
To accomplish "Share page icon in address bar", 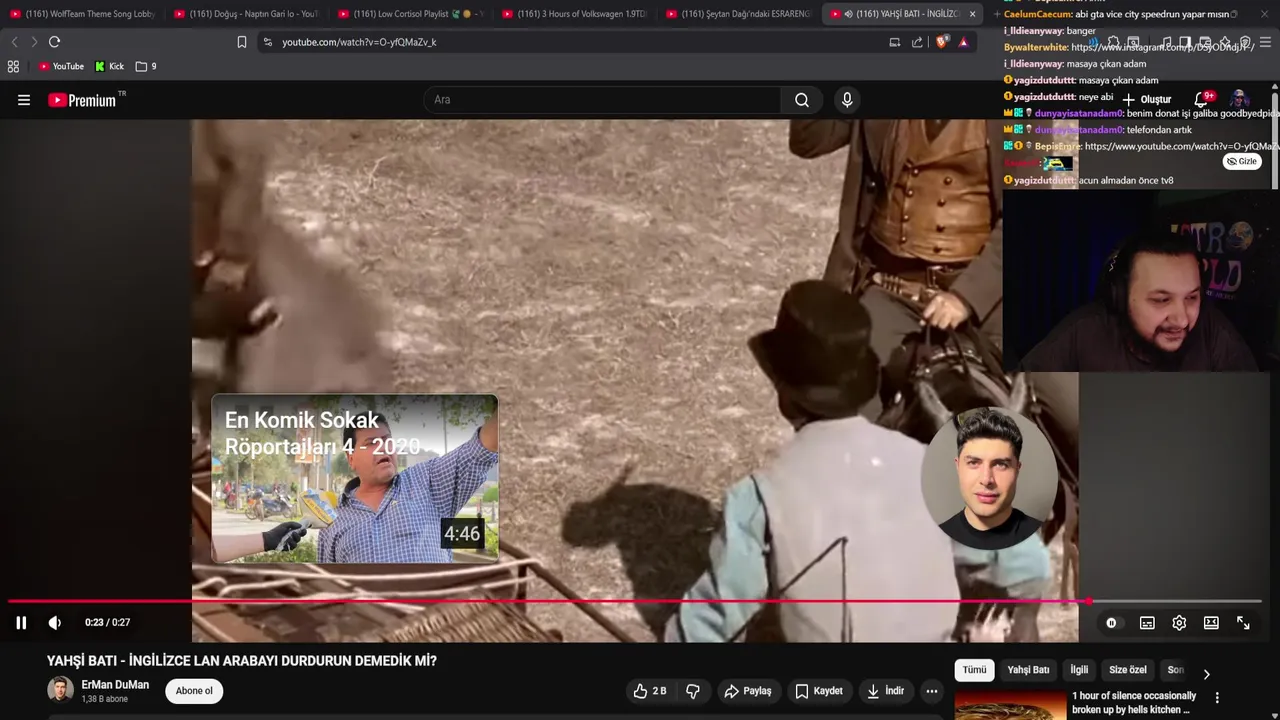I will click(x=917, y=42).
